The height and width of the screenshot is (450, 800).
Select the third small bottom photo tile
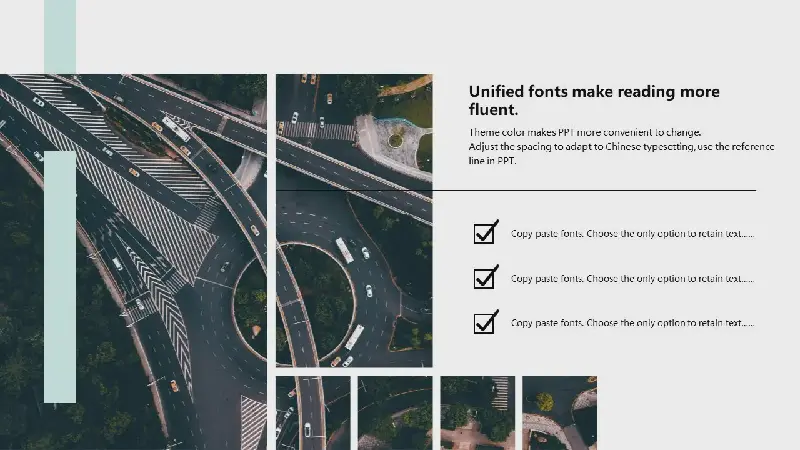[x=477, y=412]
